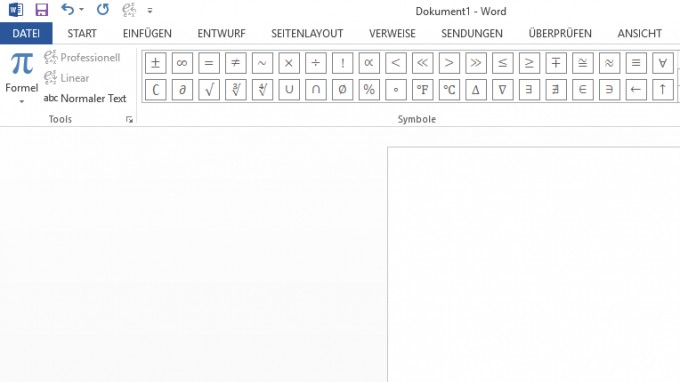
Task: Click the Save icon in quick access toolbar
Action: pos(42,10)
